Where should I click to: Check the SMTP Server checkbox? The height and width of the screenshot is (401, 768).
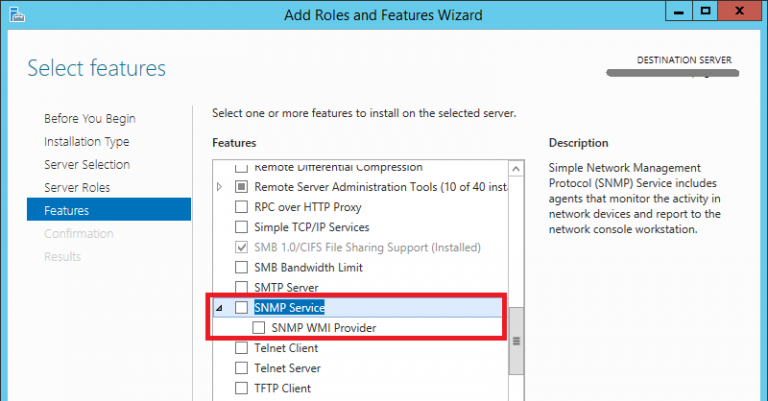pyautogui.click(x=240, y=288)
